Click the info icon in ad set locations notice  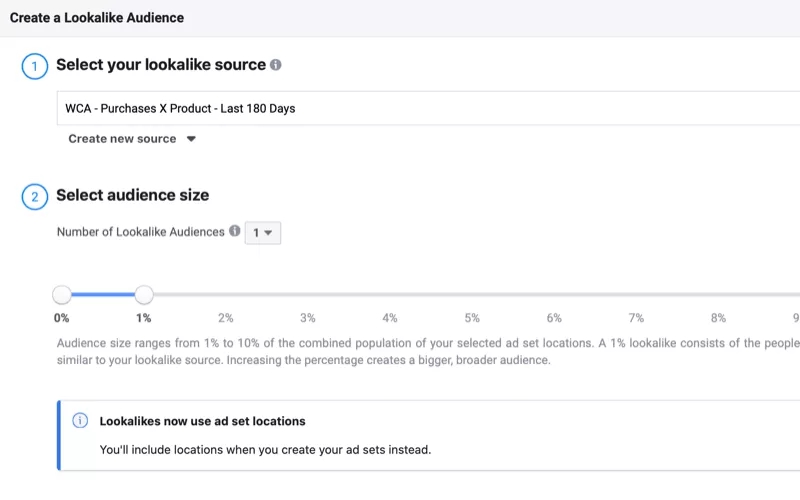[80, 420]
